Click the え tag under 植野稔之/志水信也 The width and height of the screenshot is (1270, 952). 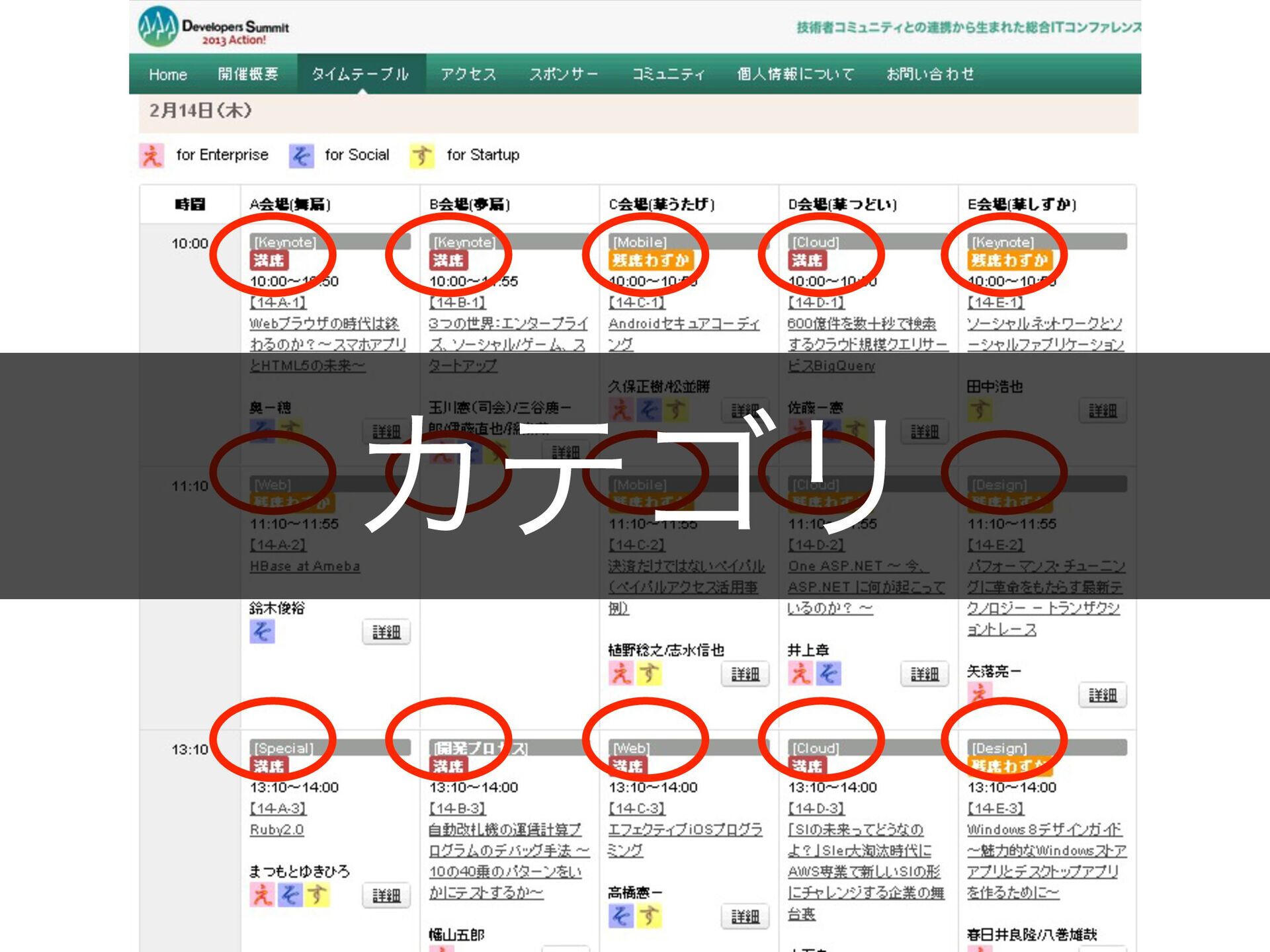click(x=620, y=674)
